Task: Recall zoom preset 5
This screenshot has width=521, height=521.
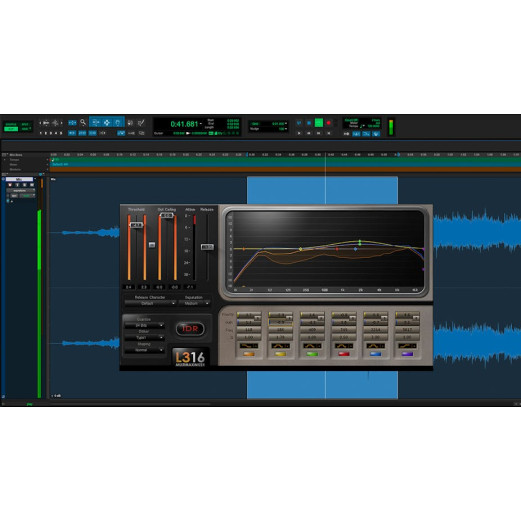Action: 61,133
